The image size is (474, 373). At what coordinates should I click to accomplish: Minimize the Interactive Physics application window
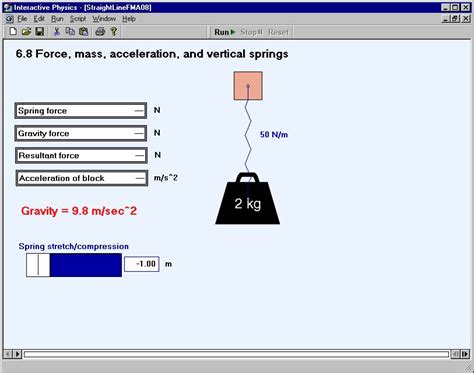point(445,7)
